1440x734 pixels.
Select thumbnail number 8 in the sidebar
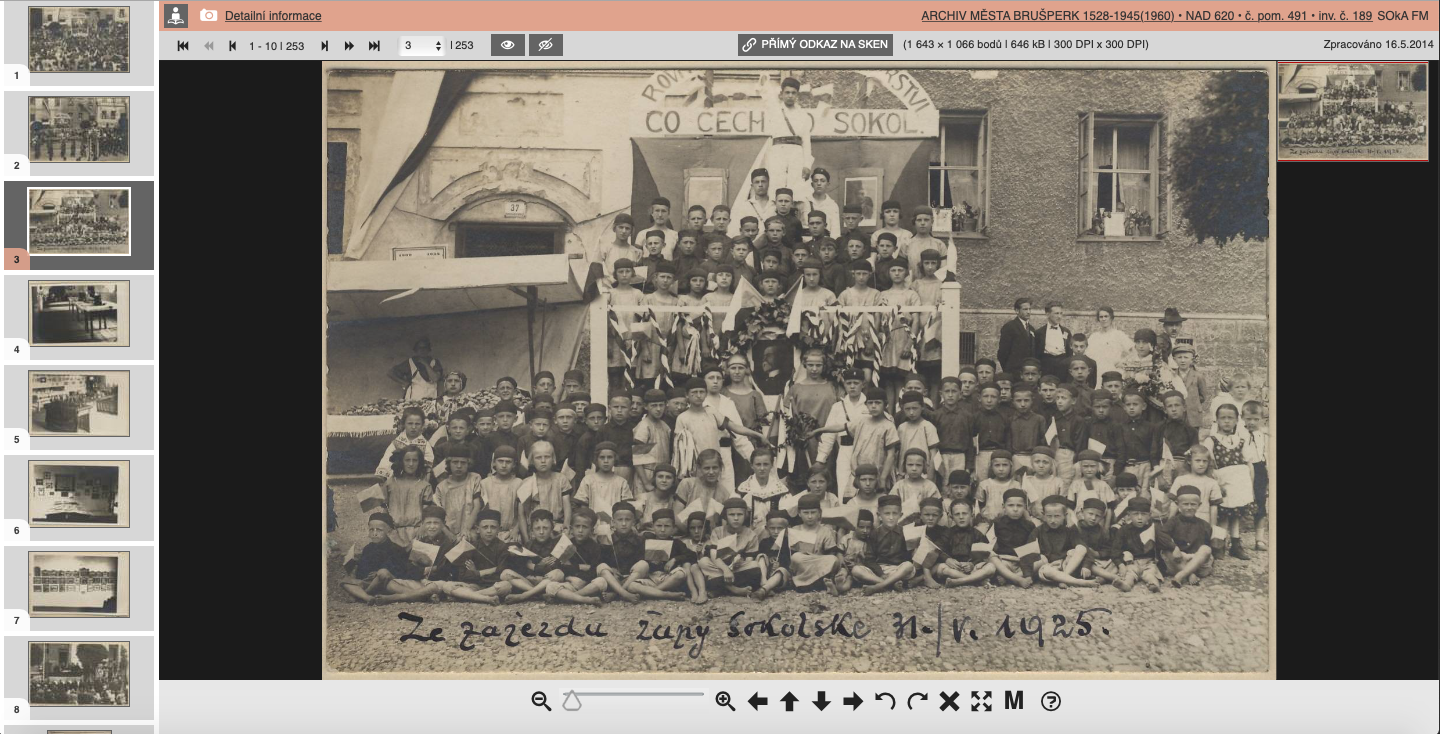[x=79, y=674]
